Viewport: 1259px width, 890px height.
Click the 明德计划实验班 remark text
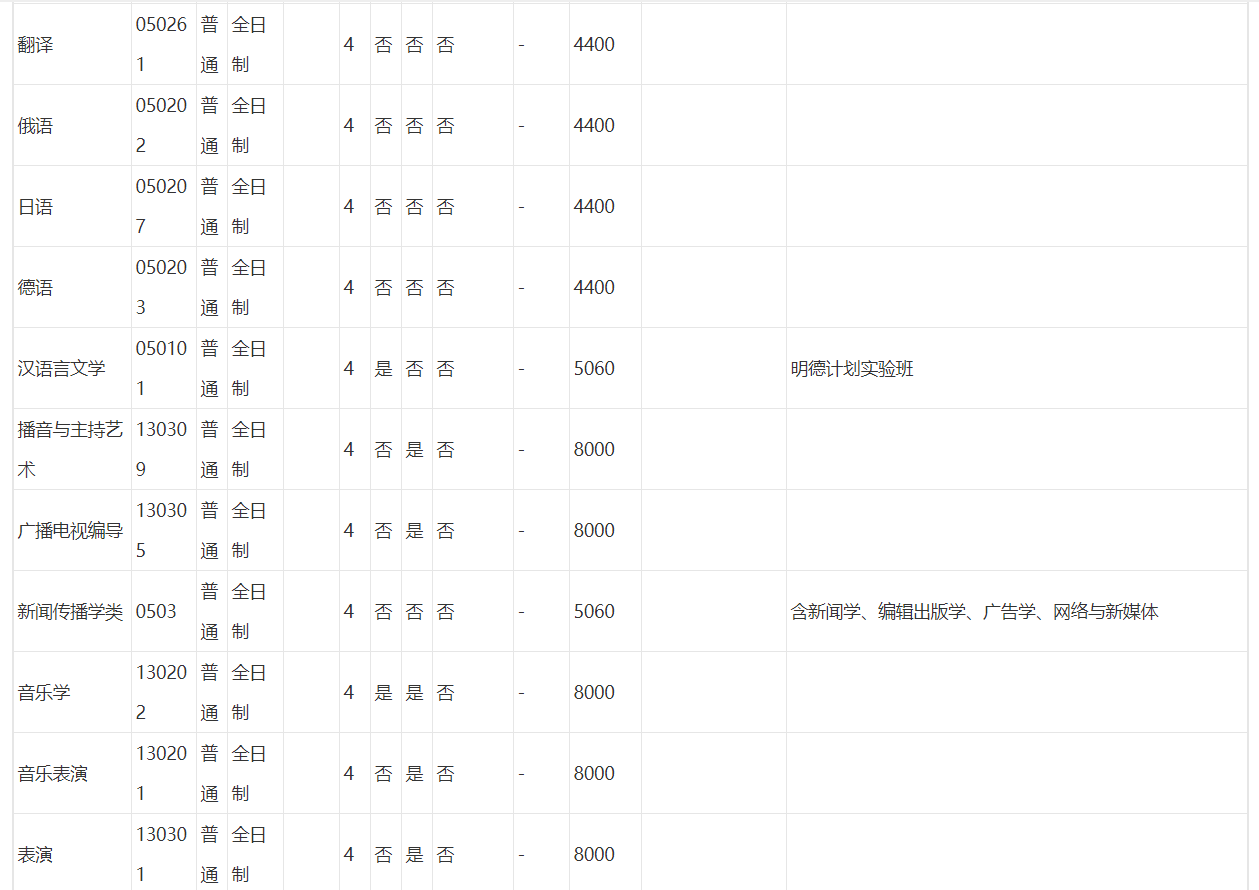(852, 369)
